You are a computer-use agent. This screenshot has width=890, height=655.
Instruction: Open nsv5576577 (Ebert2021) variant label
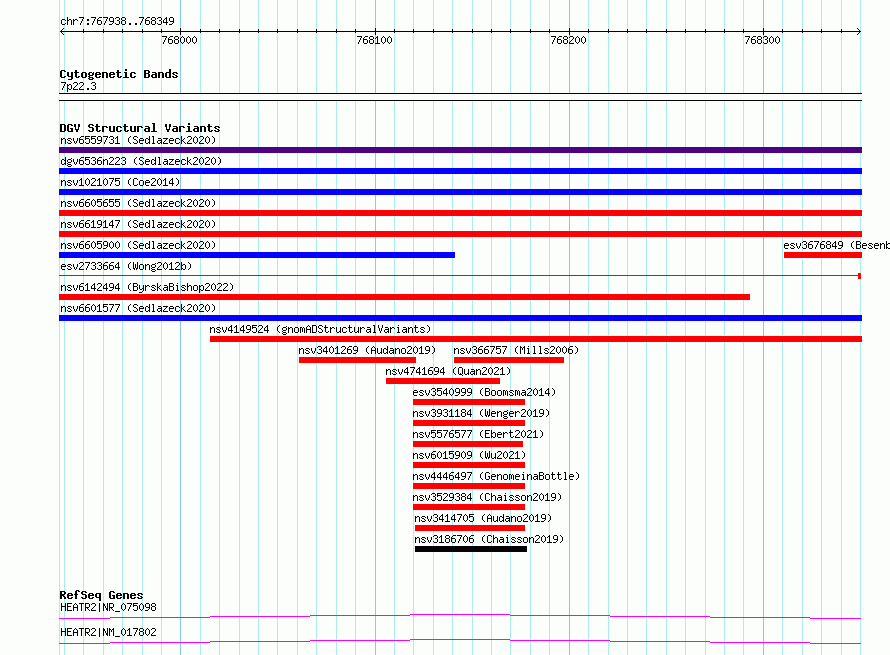(478, 434)
